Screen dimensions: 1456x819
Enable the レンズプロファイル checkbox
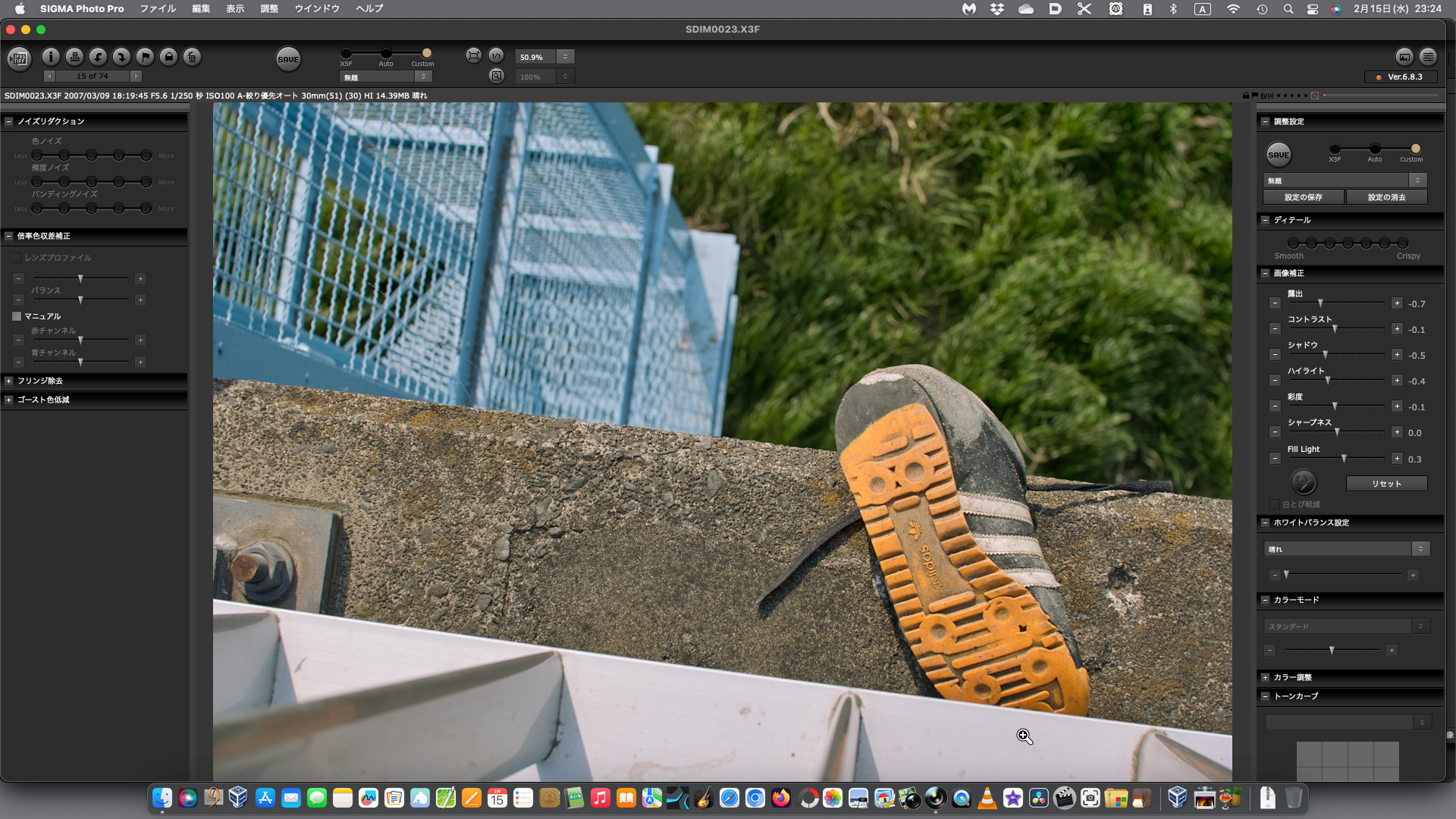17,258
